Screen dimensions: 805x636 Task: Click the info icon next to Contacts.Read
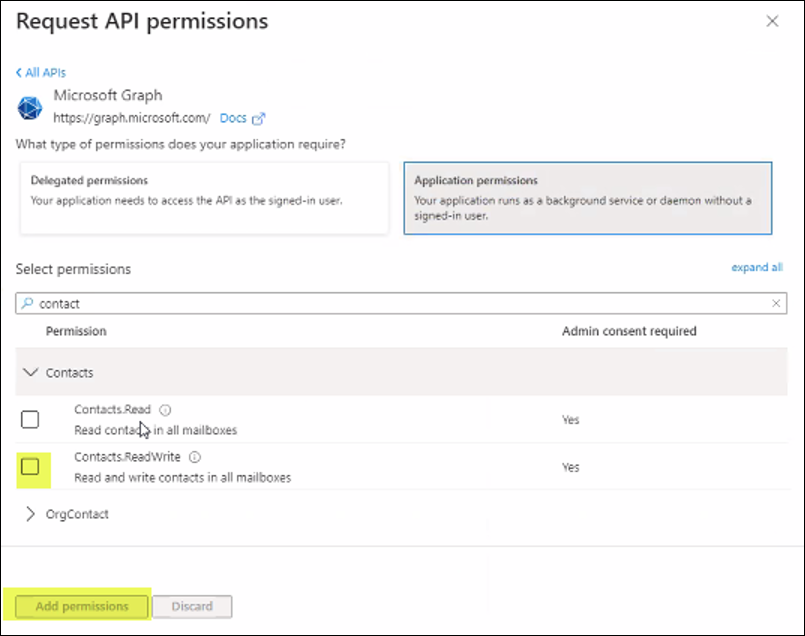(x=163, y=408)
